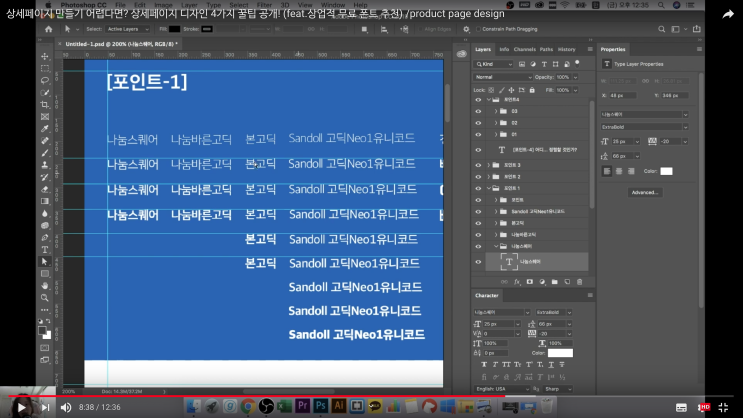Select the Blur tool

pos(45,213)
